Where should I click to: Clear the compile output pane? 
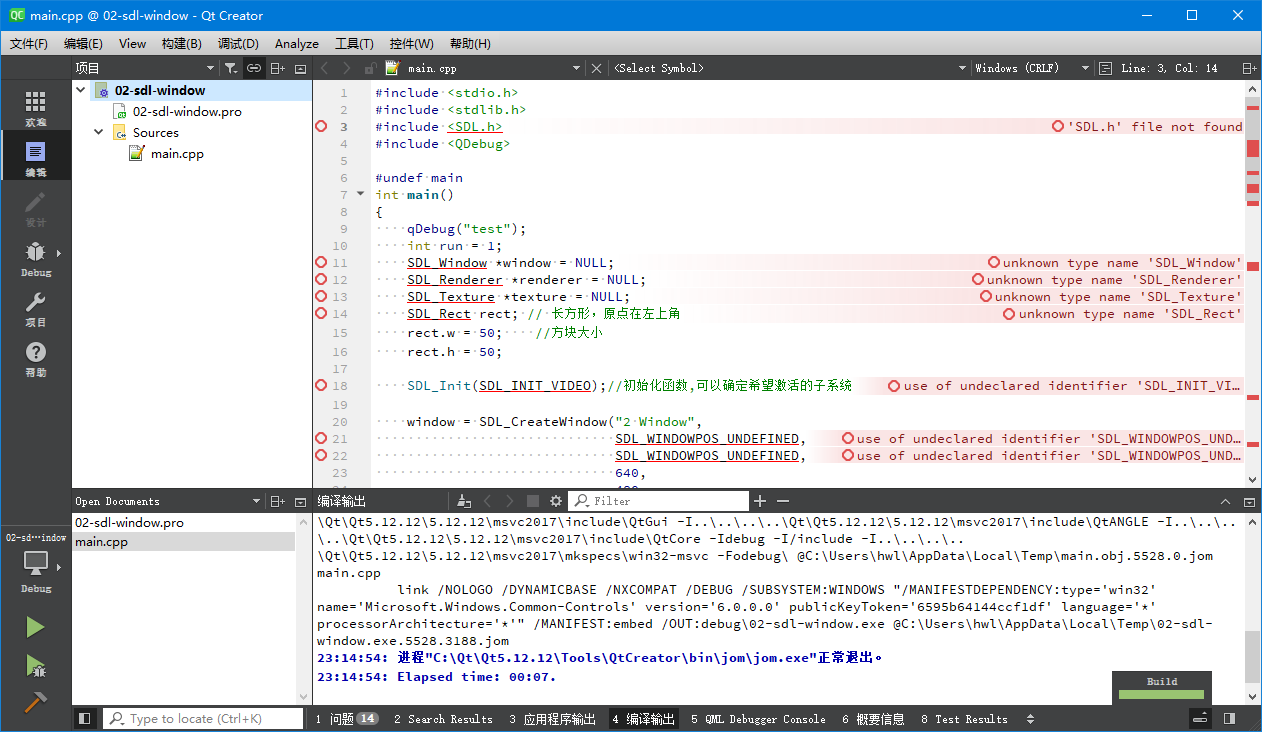tap(464, 501)
